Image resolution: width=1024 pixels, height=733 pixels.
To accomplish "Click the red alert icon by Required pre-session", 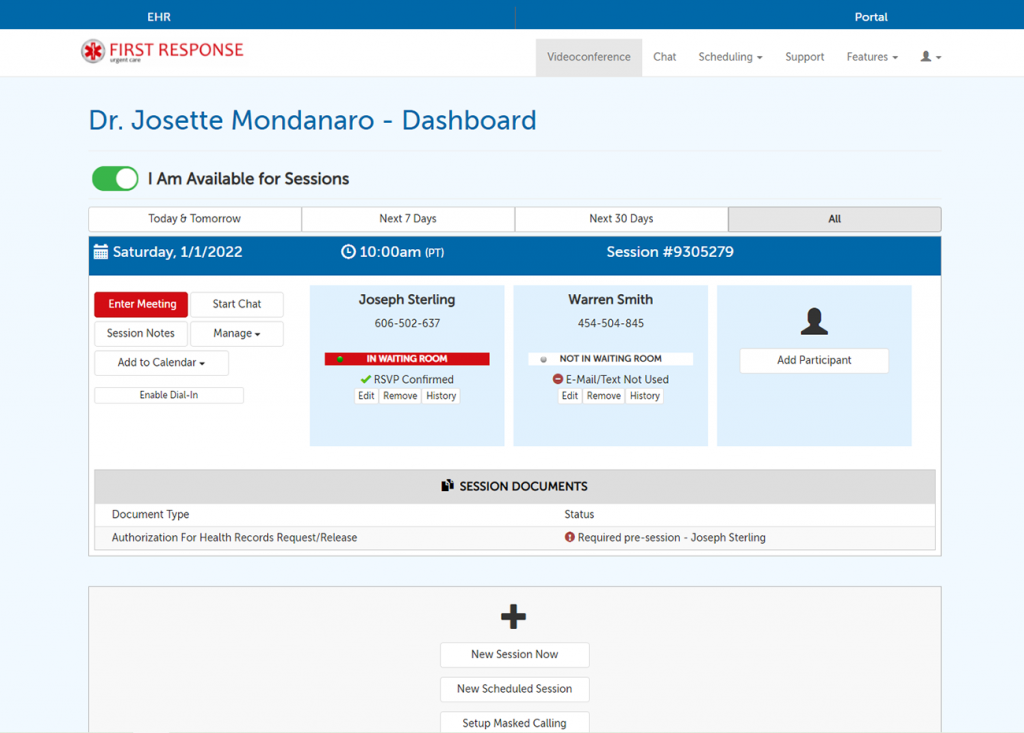I will click(569, 537).
